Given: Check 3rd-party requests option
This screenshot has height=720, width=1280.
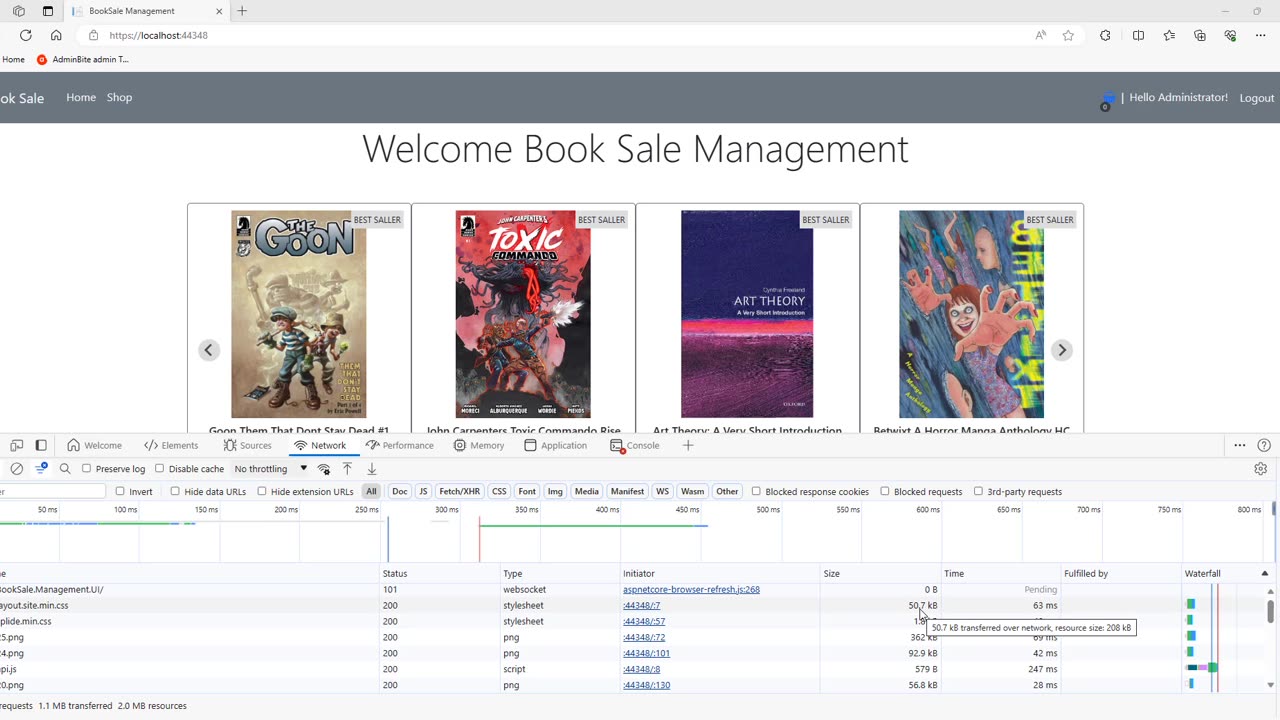Looking at the screenshot, I should [x=978, y=492].
